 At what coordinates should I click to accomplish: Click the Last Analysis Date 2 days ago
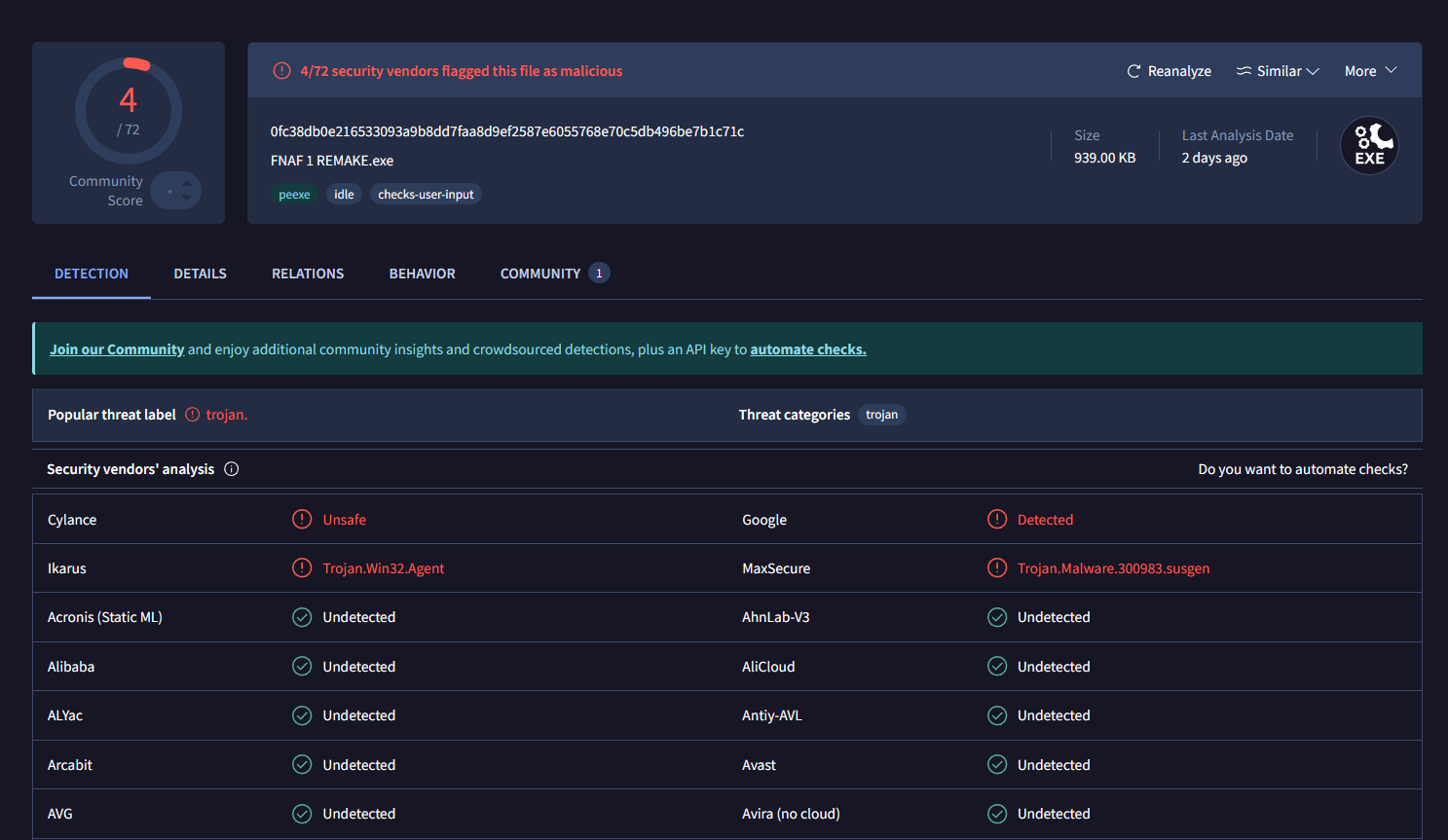pyautogui.click(x=1214, y=158)
